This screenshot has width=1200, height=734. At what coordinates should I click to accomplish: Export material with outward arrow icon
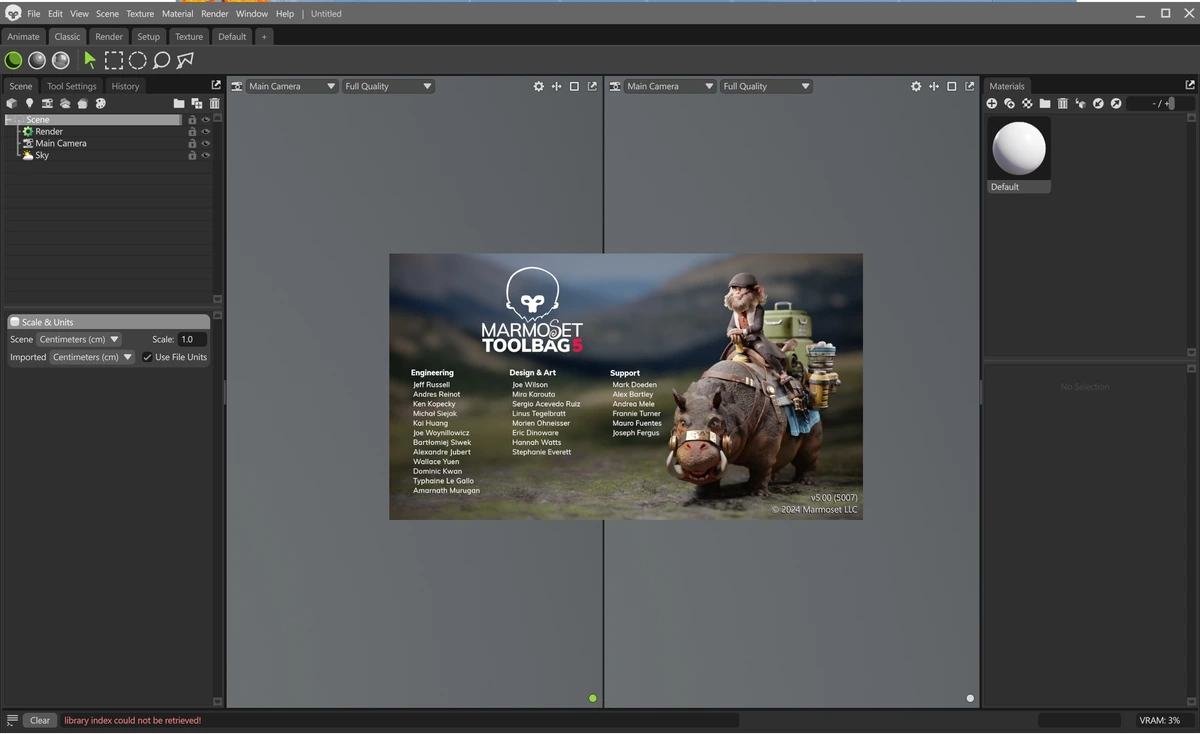tap(1116, 103)
